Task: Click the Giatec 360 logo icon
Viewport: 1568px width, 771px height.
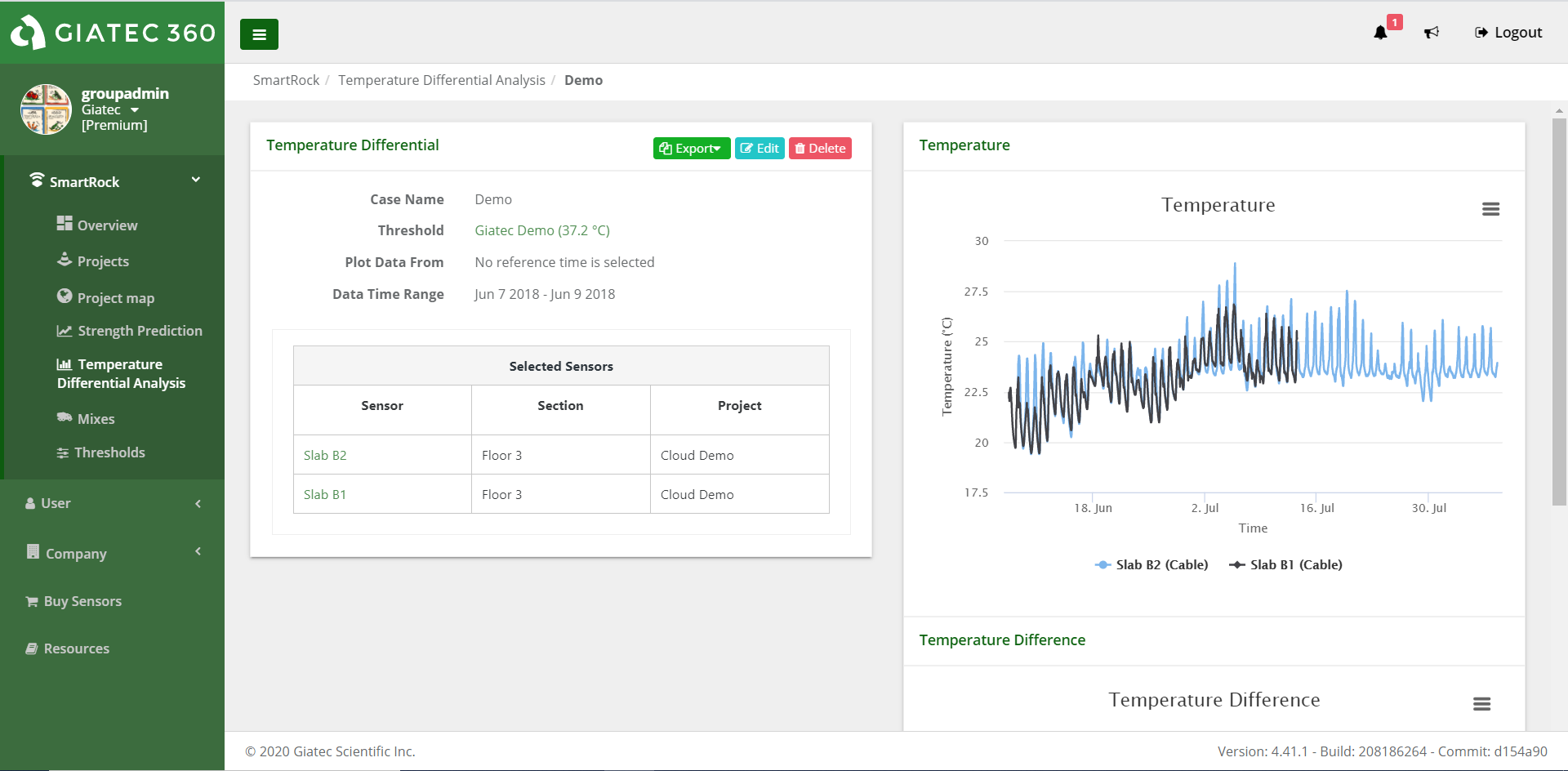Action: [28, 33]
